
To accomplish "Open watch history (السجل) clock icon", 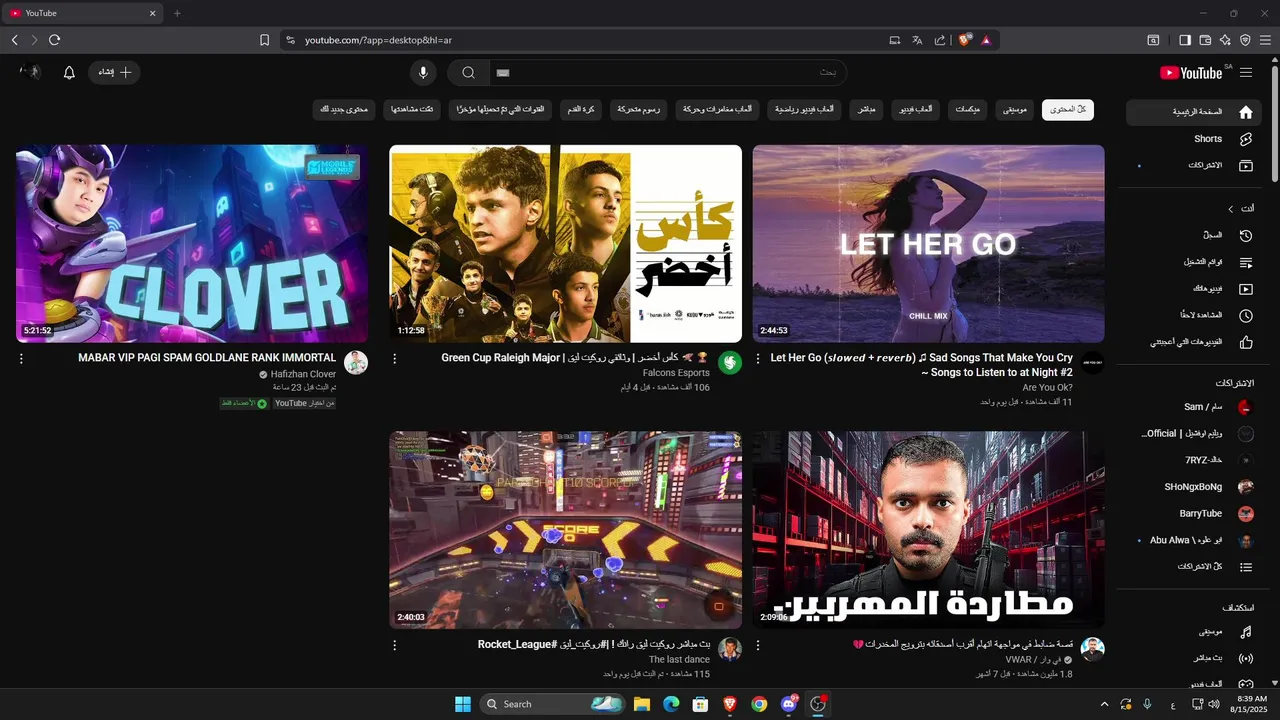I will click(1246, 235).
